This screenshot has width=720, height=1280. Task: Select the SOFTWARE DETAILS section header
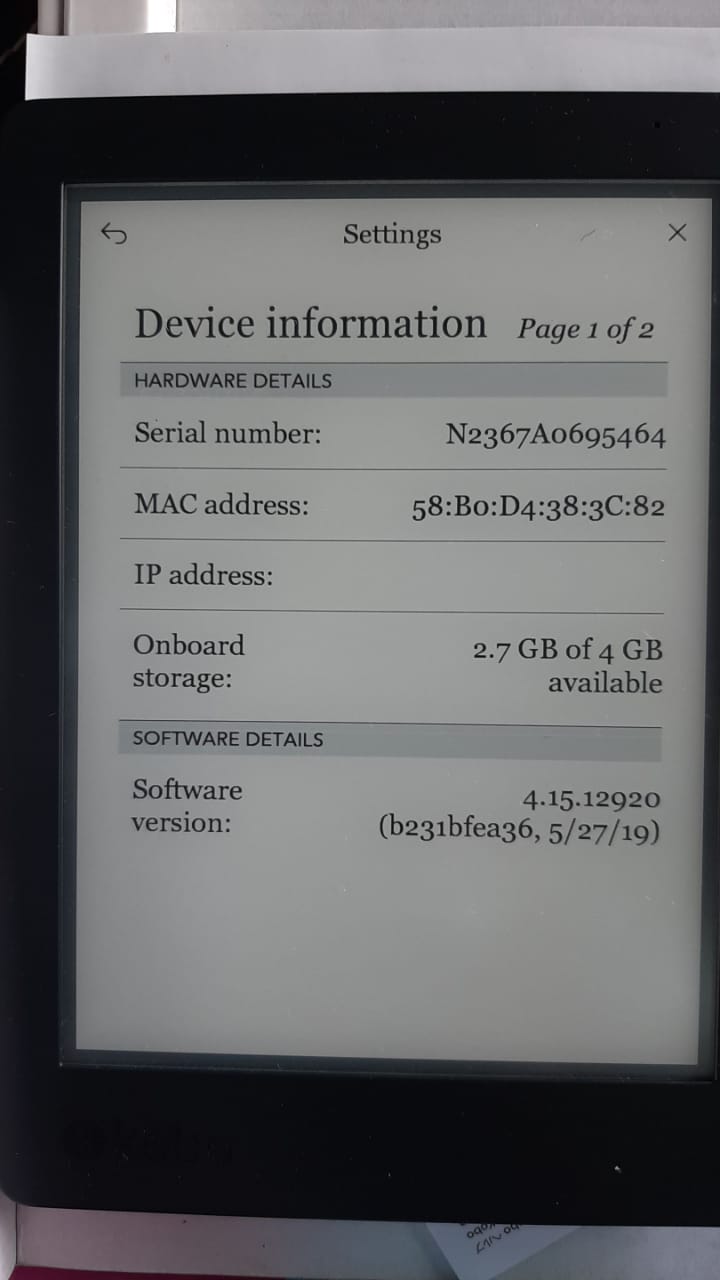pos(390,739)
